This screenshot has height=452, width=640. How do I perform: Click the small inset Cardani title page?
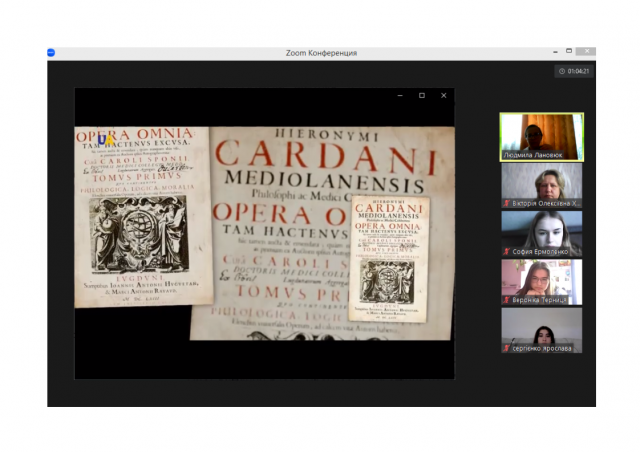(388, 259)
